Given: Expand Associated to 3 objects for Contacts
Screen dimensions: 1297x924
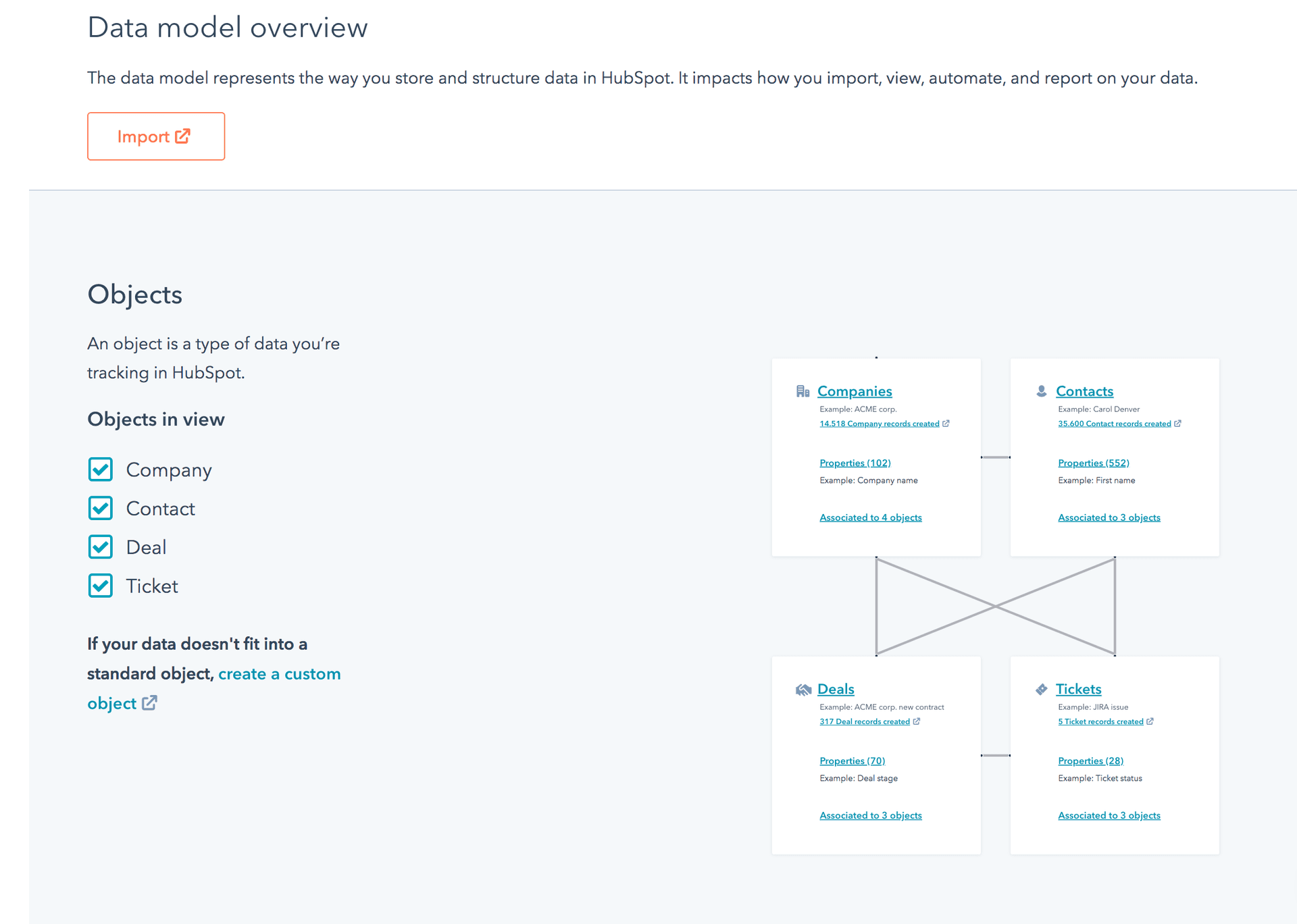Looking at the screenshot, I should [1109, 517].
